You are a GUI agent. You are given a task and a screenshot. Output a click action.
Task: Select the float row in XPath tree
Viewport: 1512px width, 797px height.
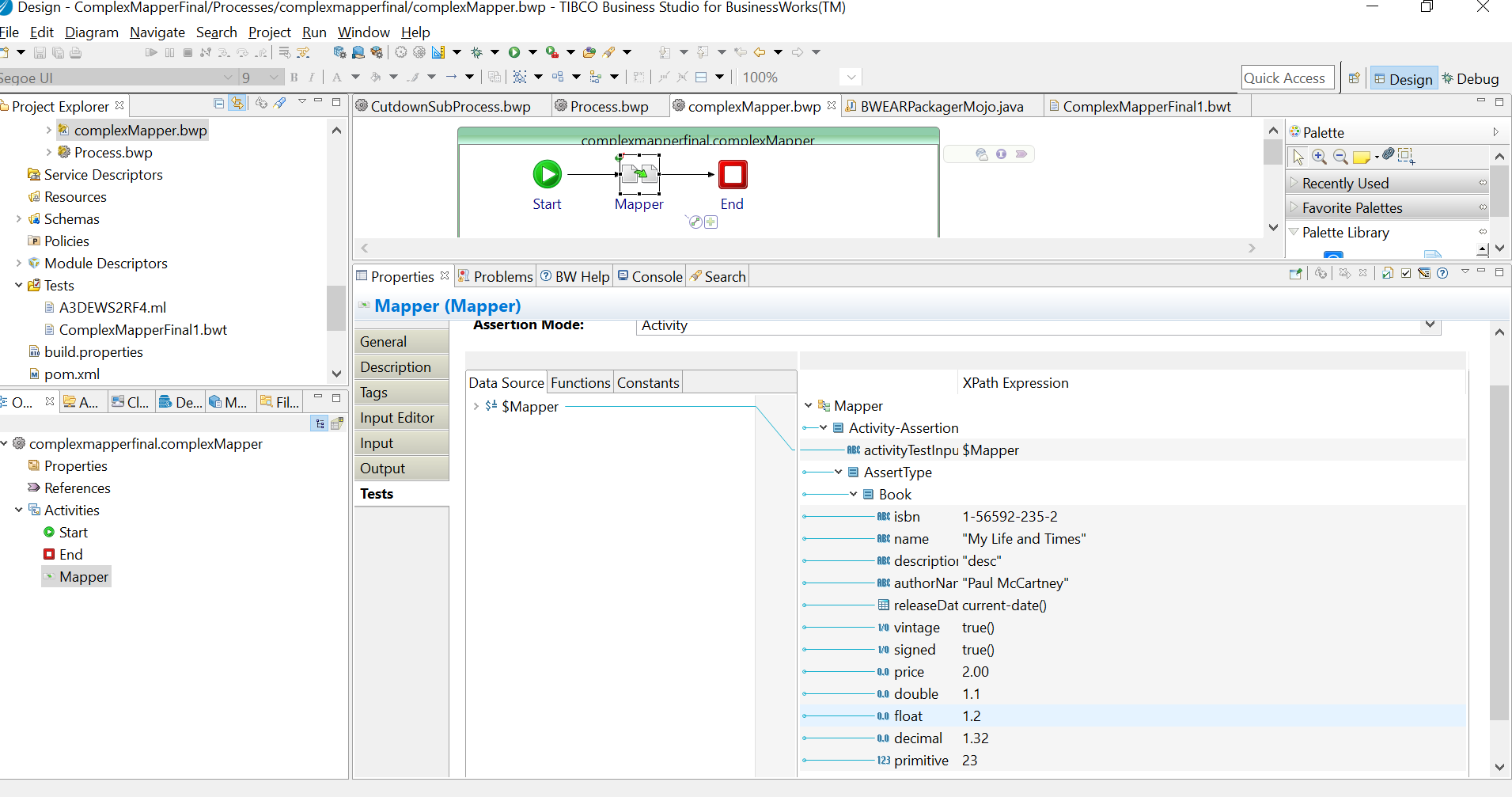(x=1133, y=716)
